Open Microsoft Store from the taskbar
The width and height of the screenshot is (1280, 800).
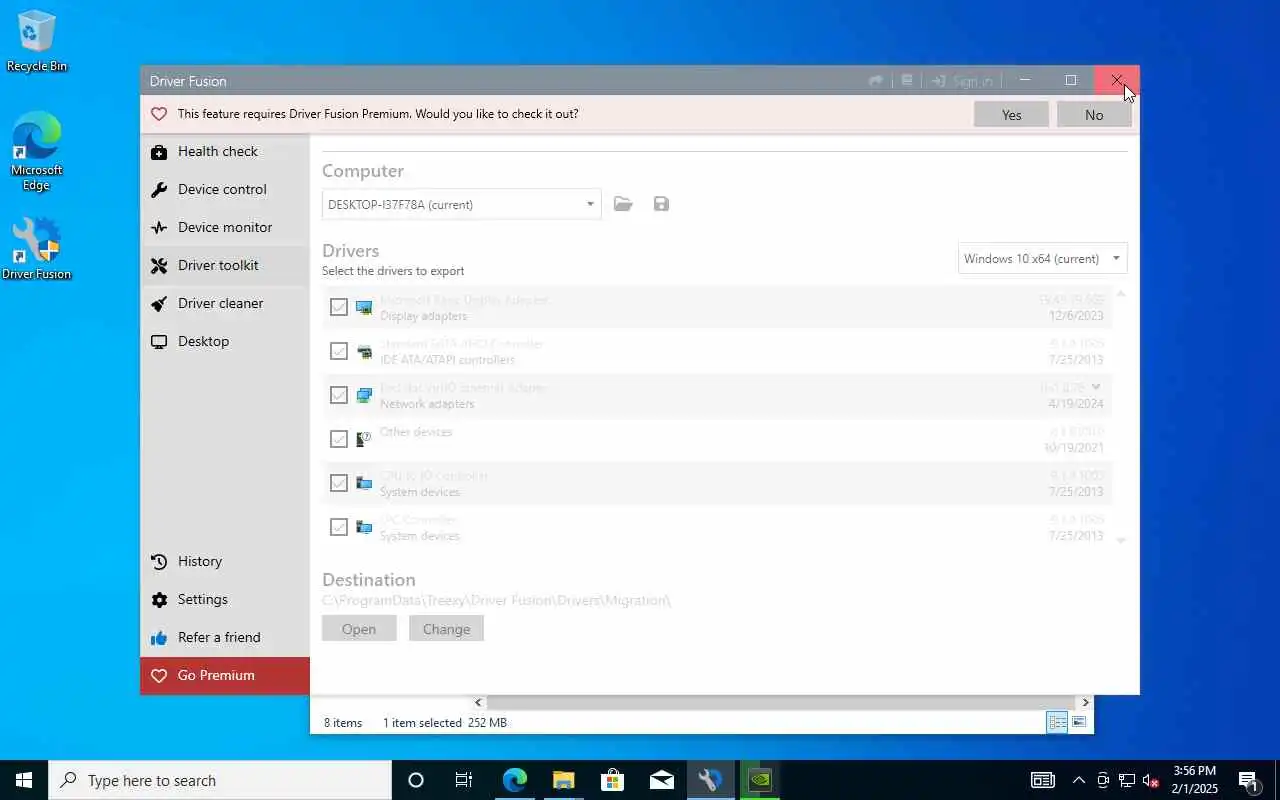(x=612, y=780)
